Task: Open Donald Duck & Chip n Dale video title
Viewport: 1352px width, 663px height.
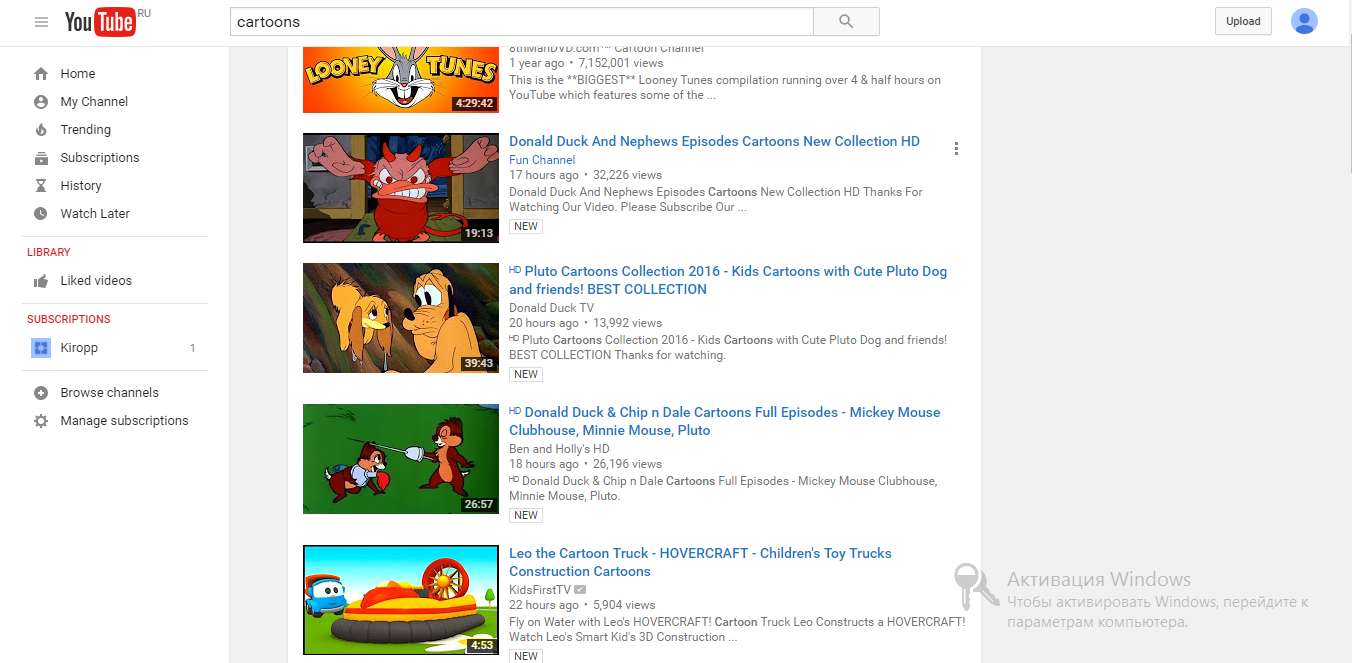Action: (725, 421)
